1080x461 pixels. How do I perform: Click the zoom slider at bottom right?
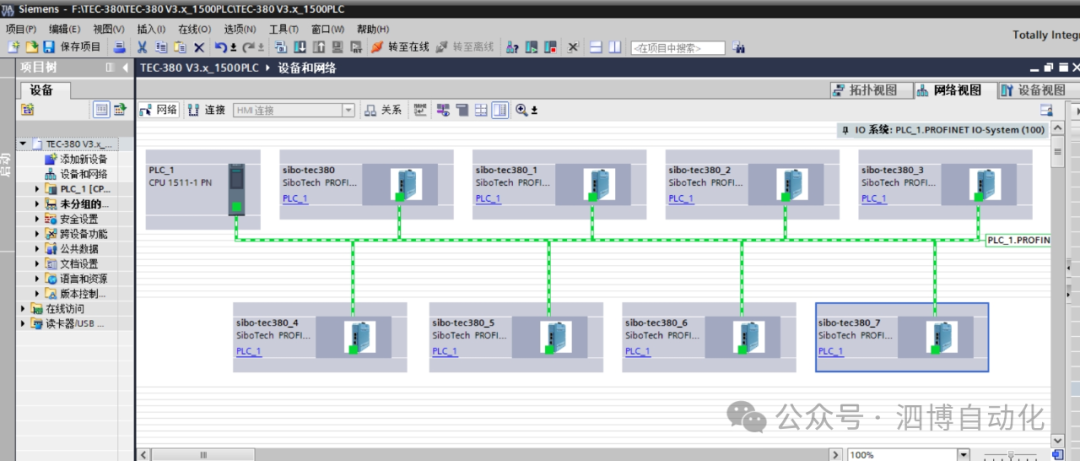click(1010, 455)
